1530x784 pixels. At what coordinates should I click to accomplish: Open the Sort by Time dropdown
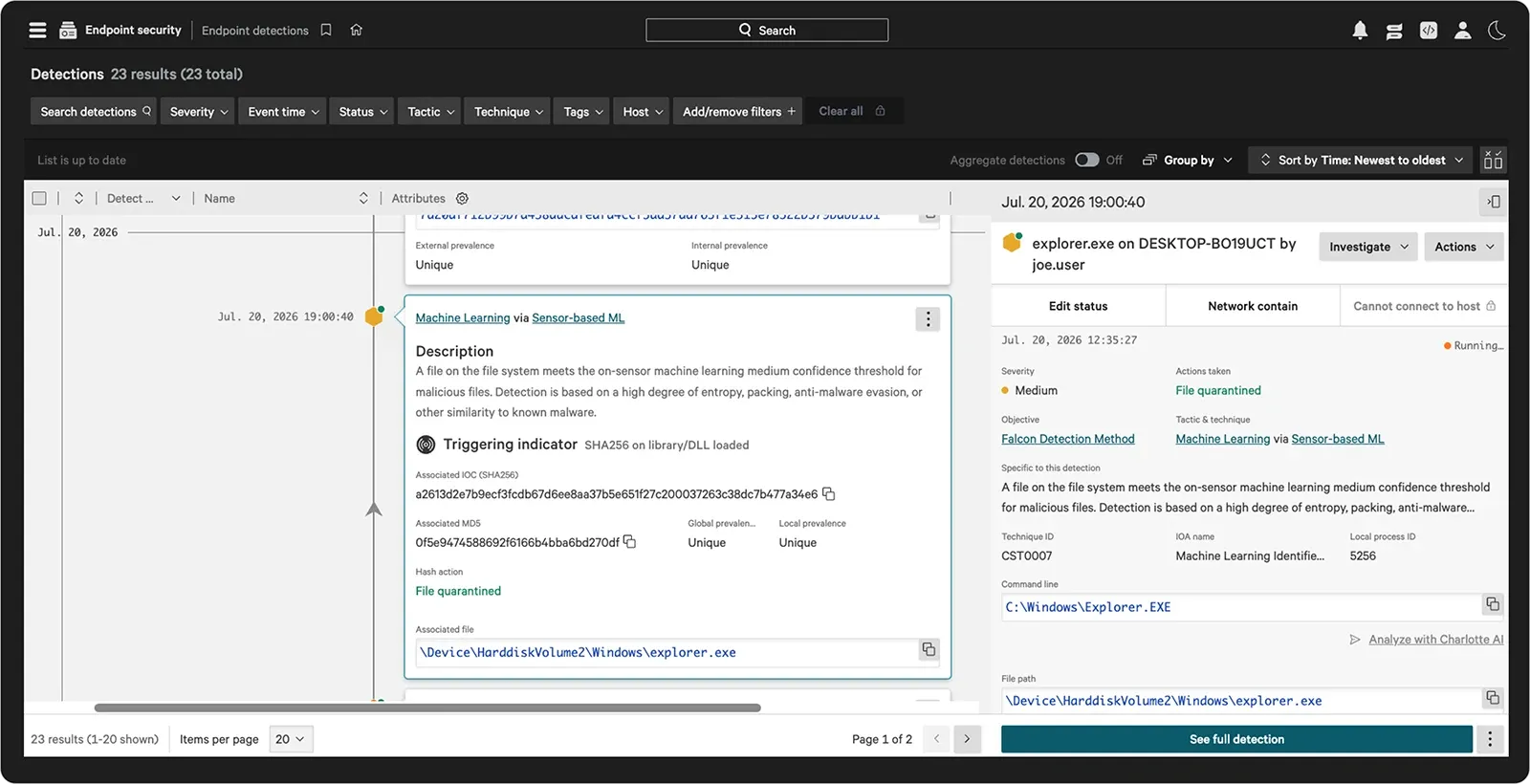click(x=1362, y=160)
